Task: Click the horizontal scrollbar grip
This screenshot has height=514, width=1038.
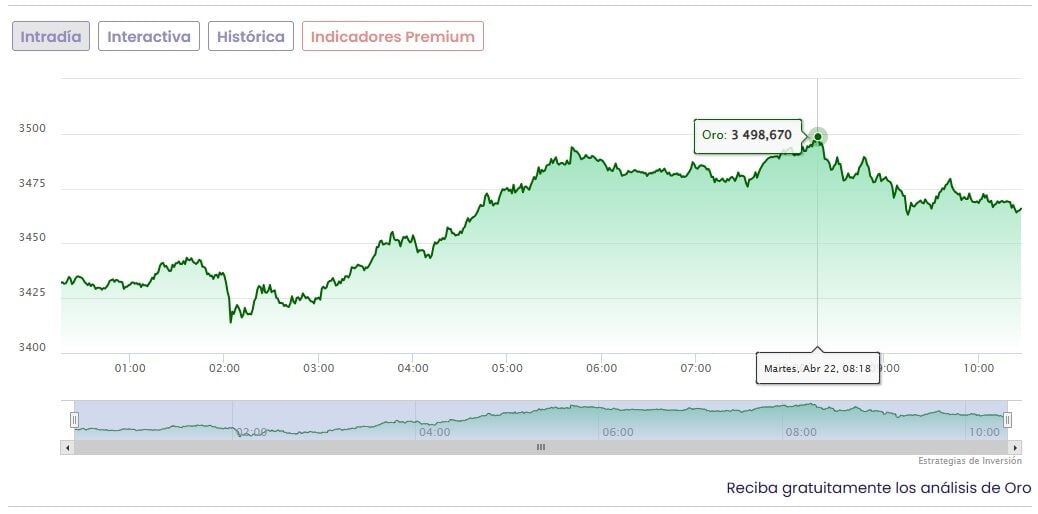Action: 541,447
